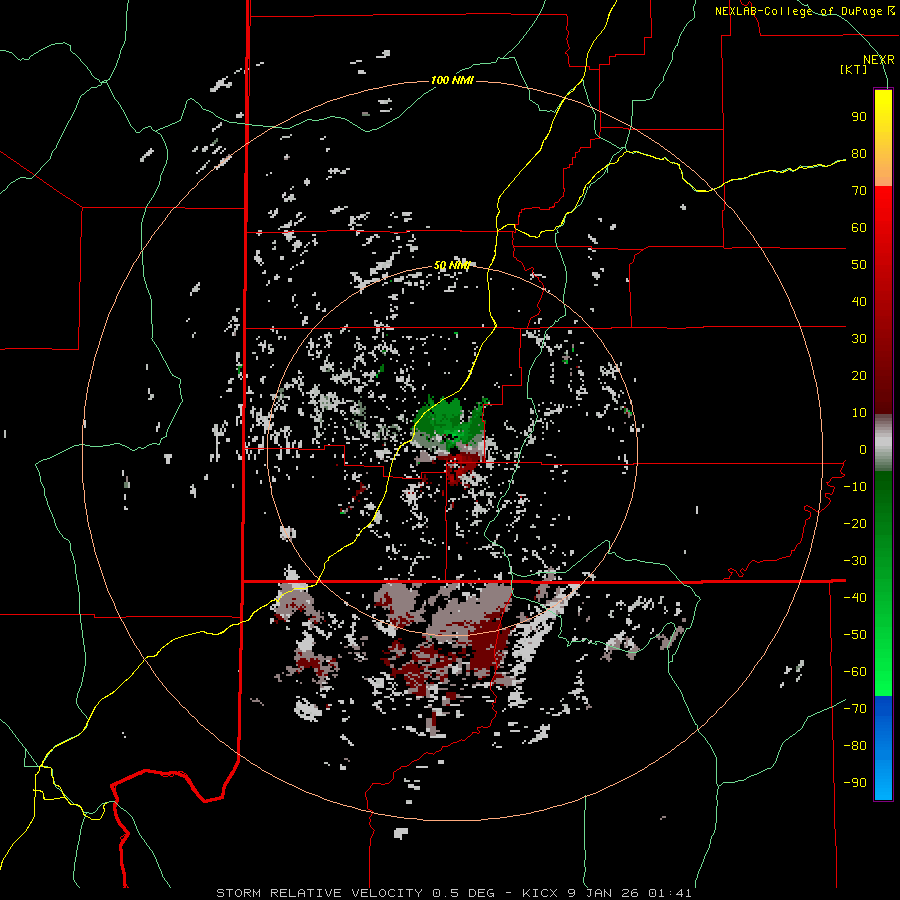Click the -70 value on the velocity scale
900x900 pixels.
point(855,709)
